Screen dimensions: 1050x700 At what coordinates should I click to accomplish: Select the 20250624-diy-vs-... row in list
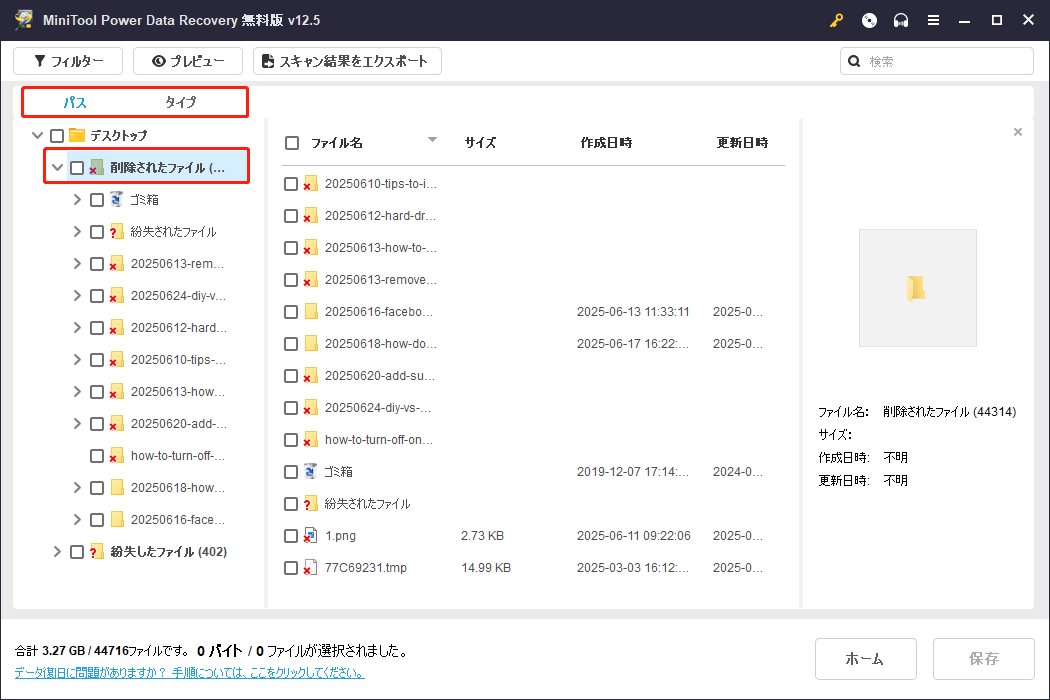point(534,408)
